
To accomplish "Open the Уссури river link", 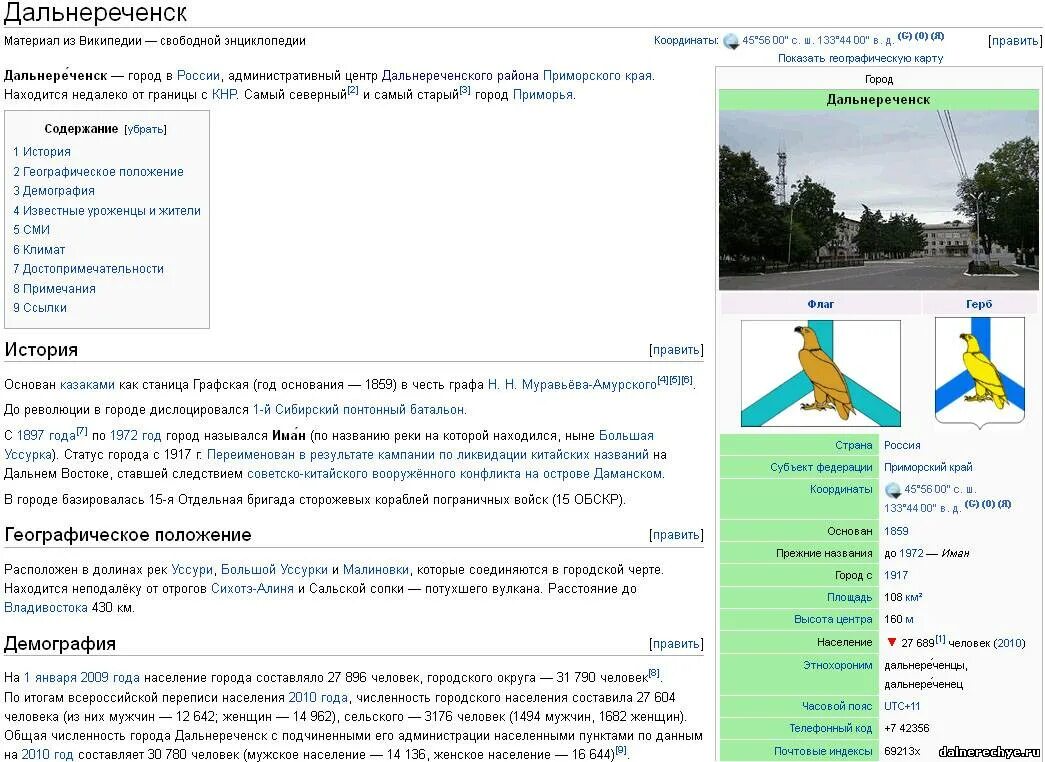I will click(x=192, y=570).
